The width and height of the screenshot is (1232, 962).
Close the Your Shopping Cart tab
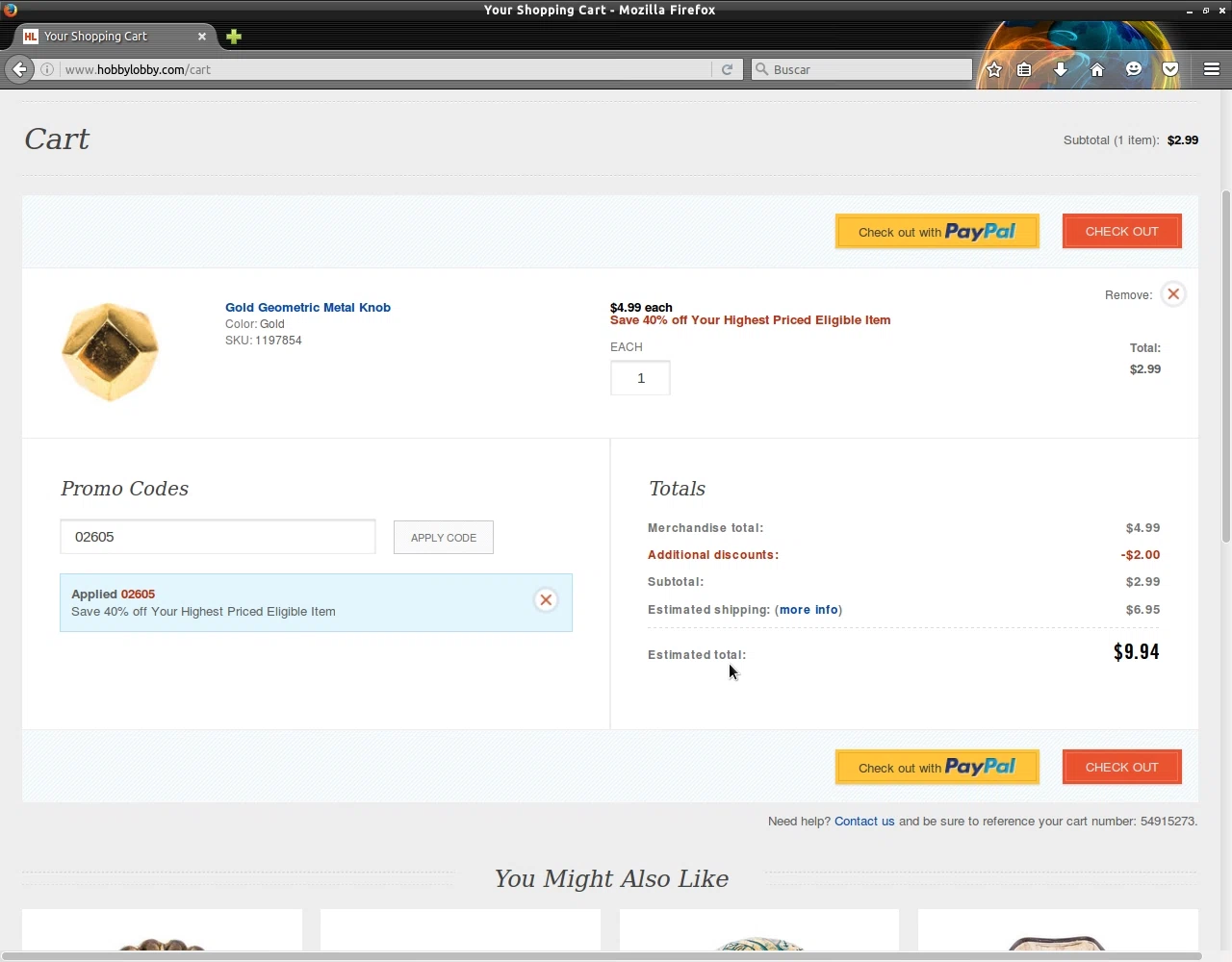202,37
